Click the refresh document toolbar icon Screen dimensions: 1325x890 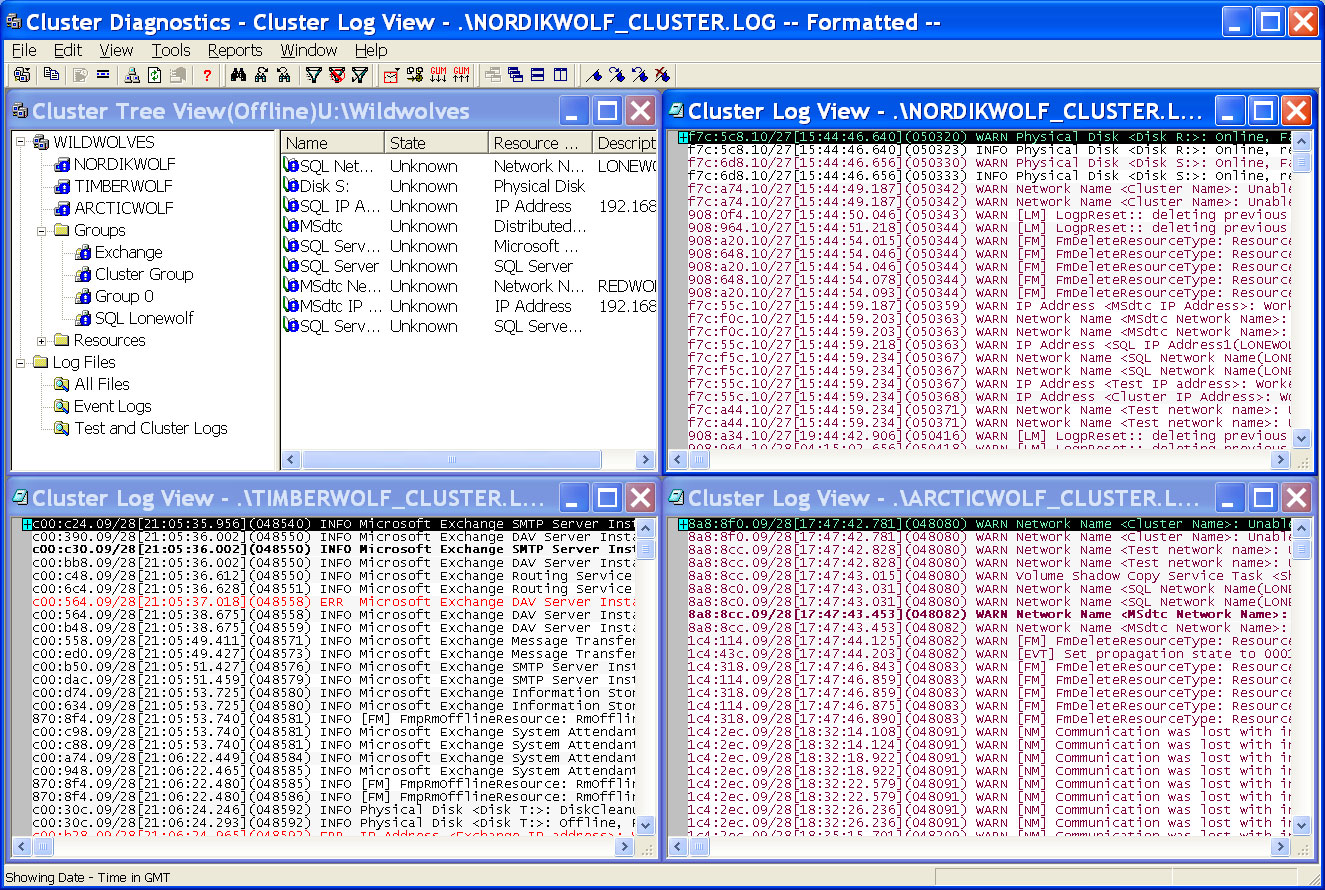[x=155, y=75]
